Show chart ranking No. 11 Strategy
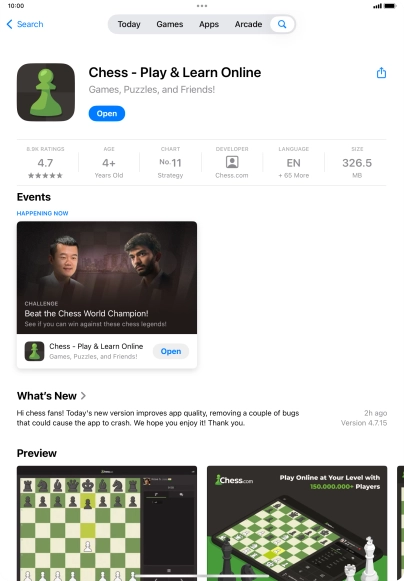404x581 pixels. click(170, 163)
